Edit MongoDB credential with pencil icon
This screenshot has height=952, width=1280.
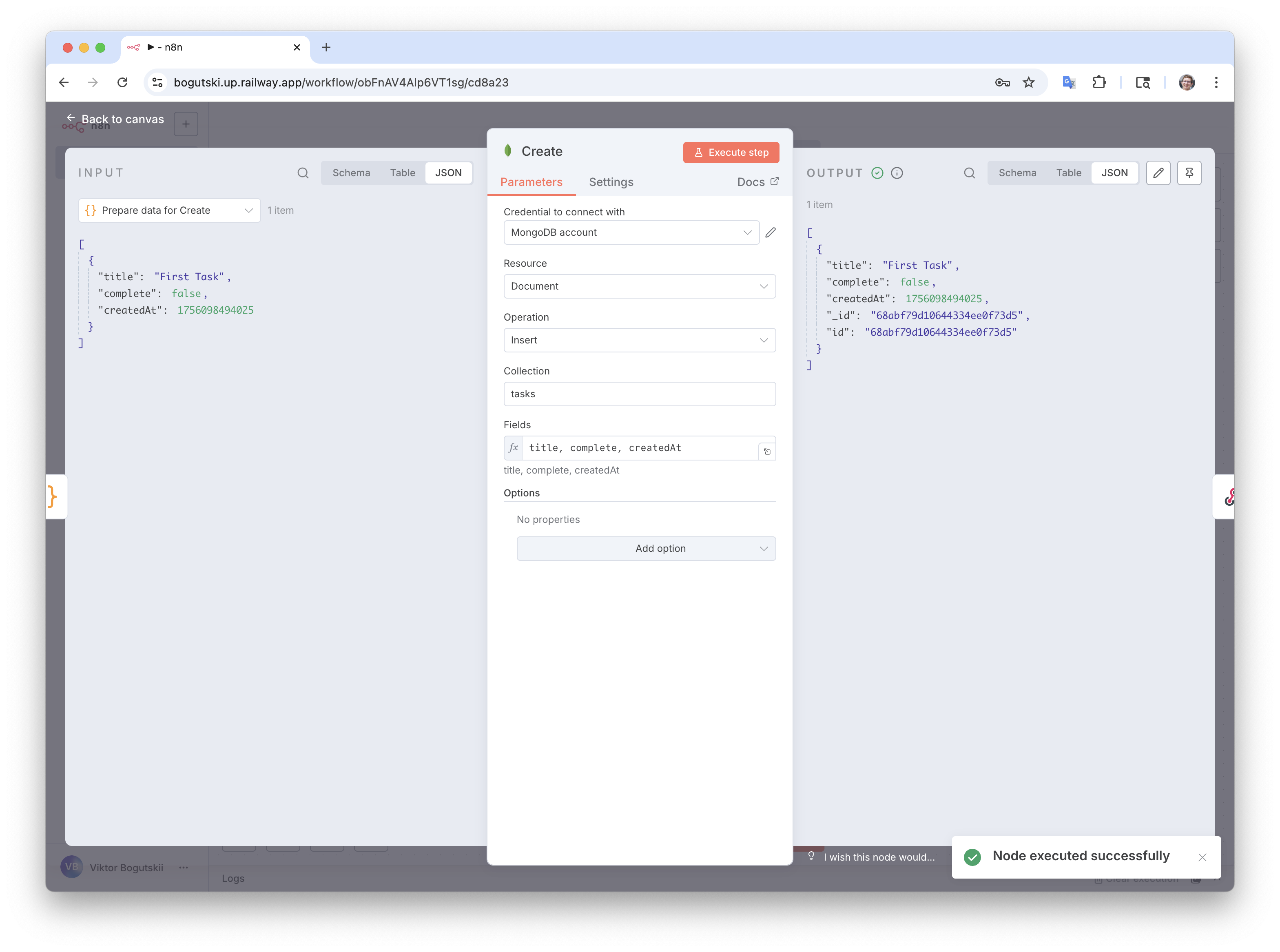771,232
